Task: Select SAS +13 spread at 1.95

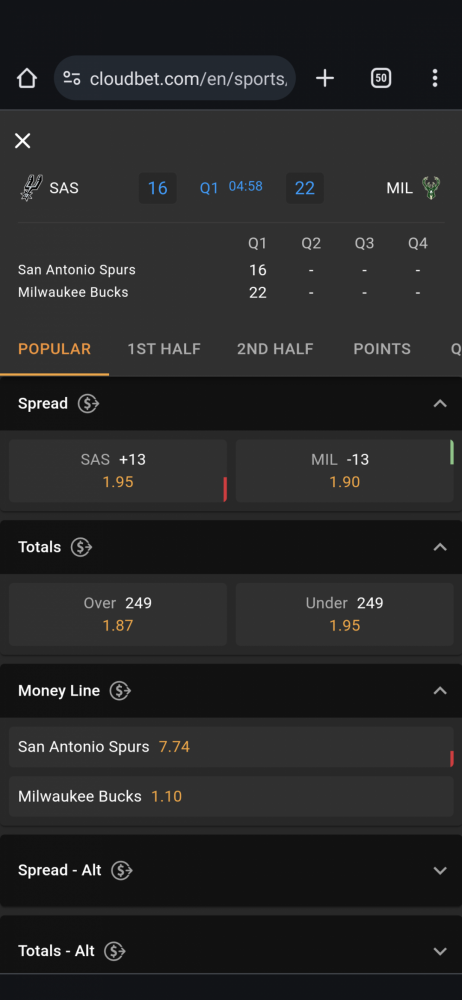Action: [x=118, y=471]
